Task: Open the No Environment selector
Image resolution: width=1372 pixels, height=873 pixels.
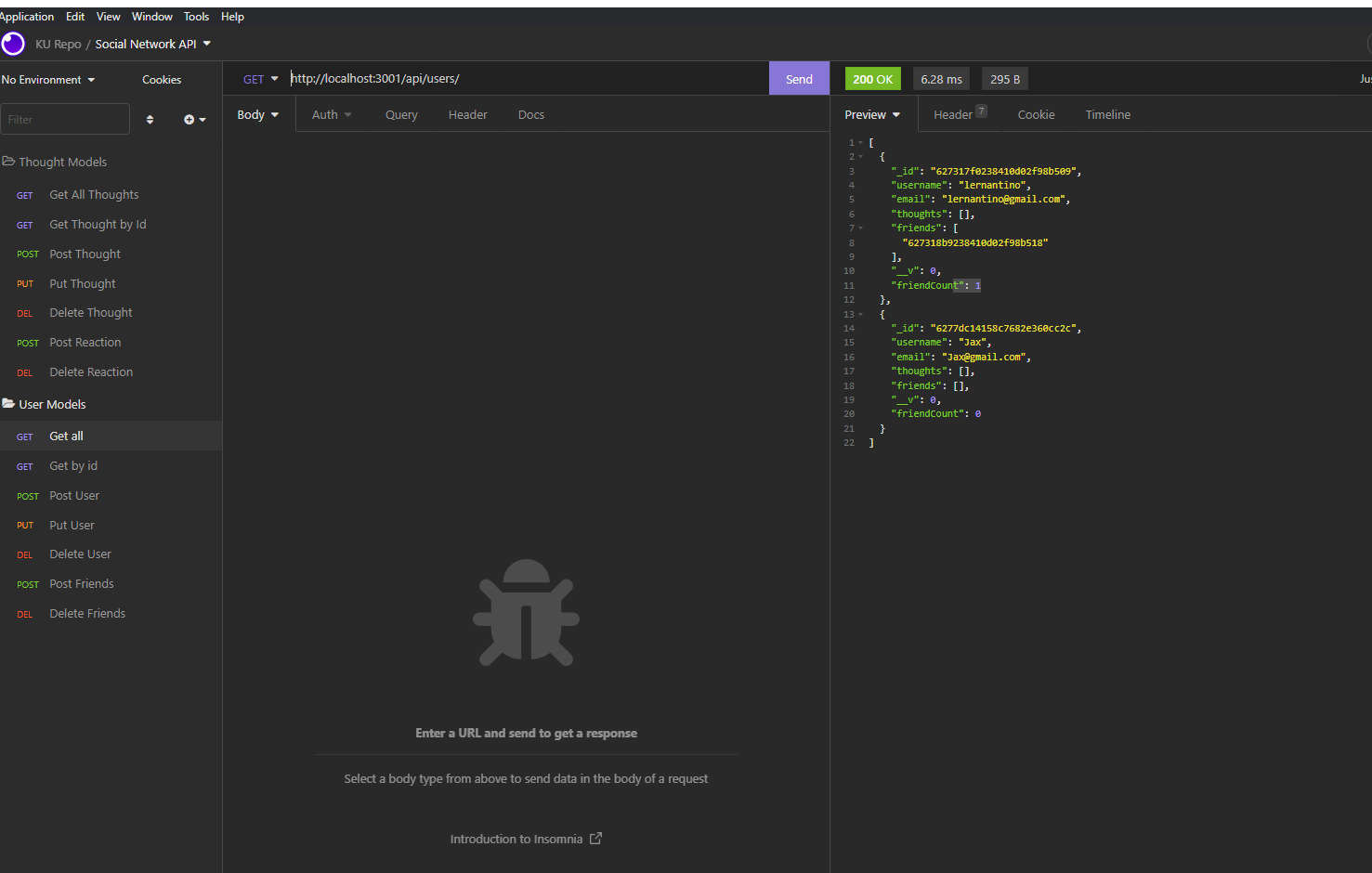Action: [x=46, y=79]
